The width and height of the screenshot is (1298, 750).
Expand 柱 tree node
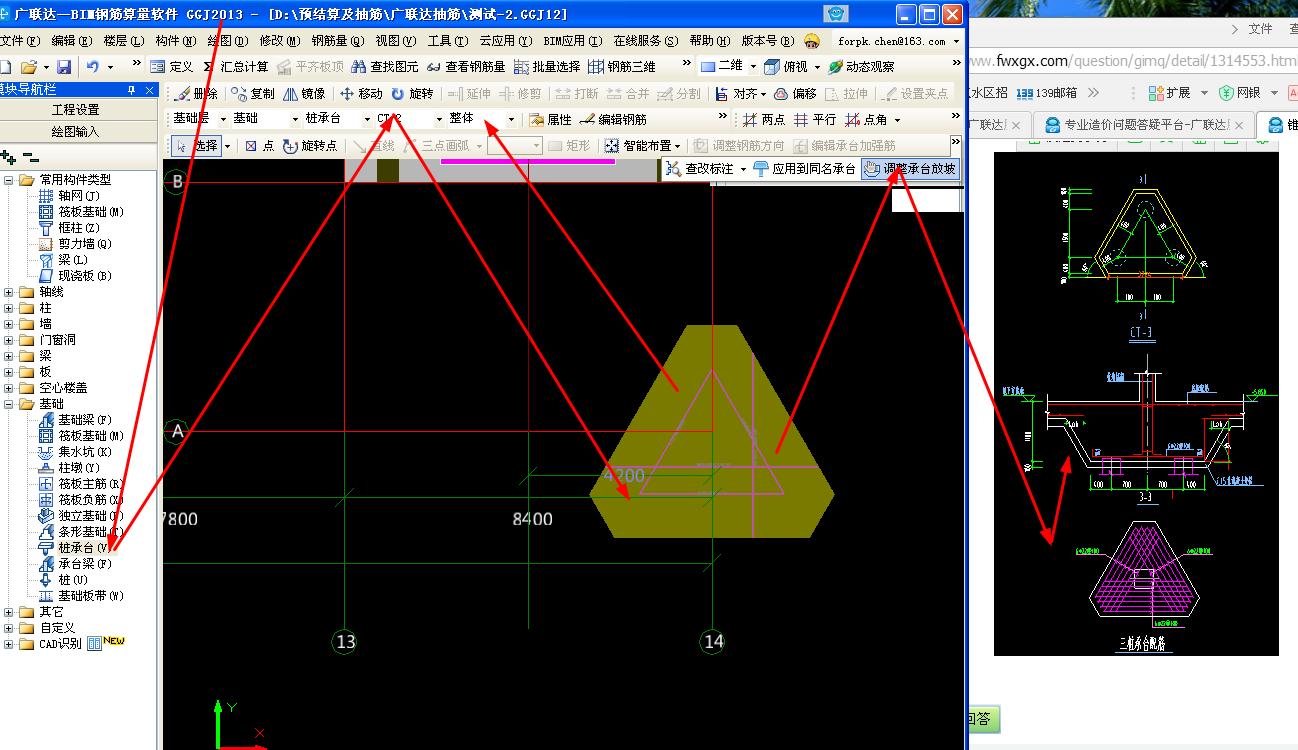tap(9, 308)
